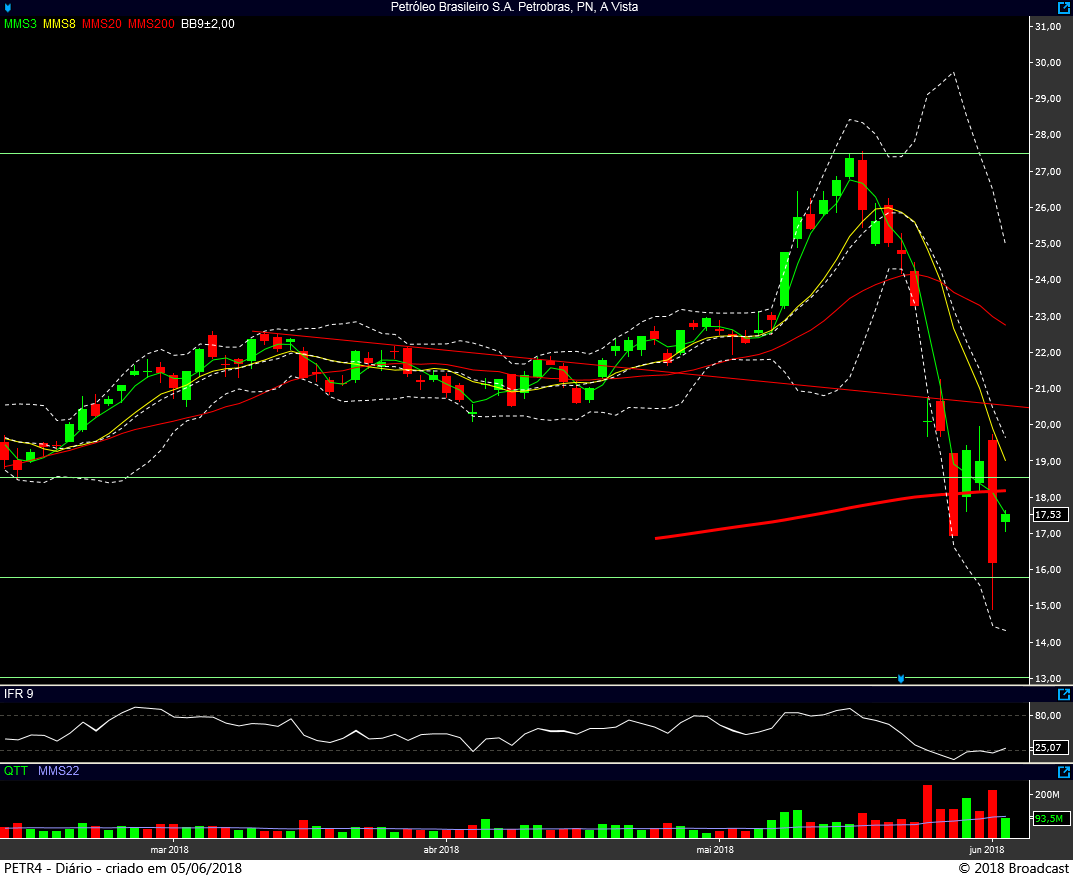1073x876 pixels.
Task: Select the BB9±2,00 Bollinger Bands label
Action: (207, 24)
